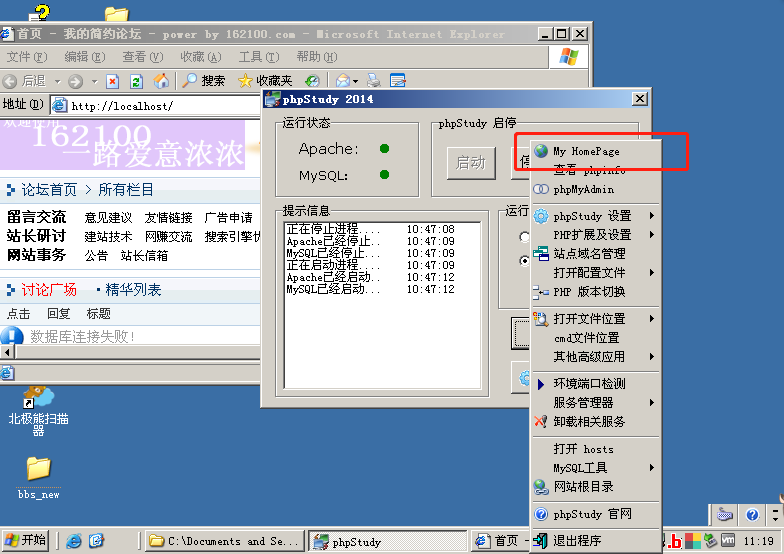The width and height of the screenshot is (784, 554).
Task: Open forward button history dropdown arrow
Action: pyautogui.click(x=94, y=81)
